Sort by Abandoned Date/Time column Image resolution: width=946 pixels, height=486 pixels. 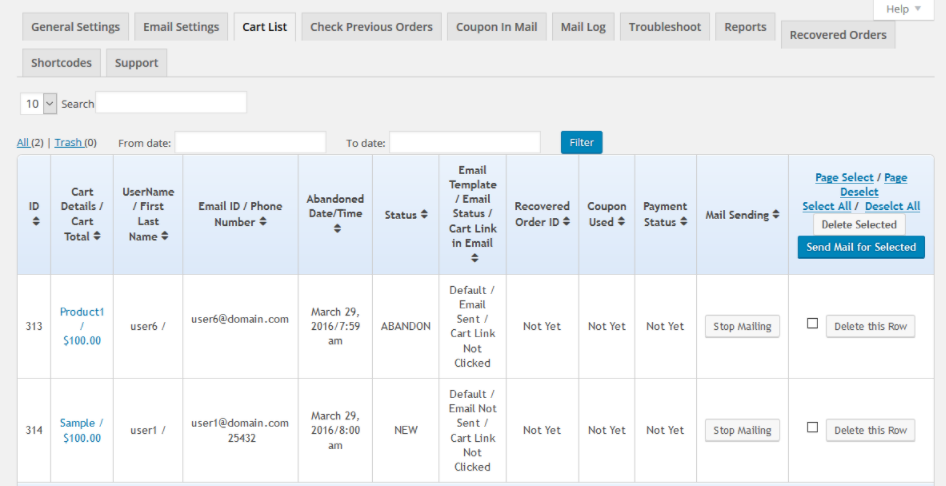point(337,229)
